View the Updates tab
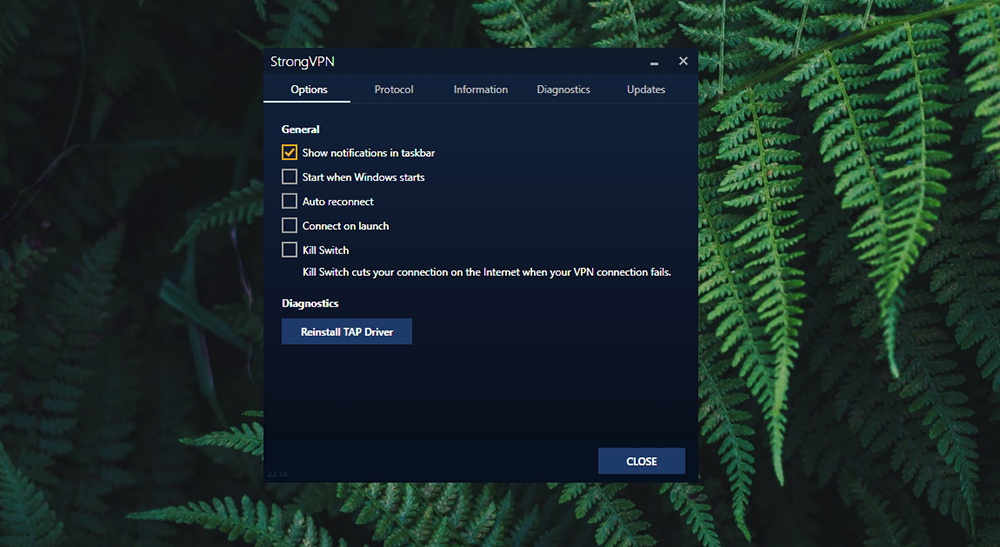Screen dimensions: 1000x547 click(x=645, y=89)
